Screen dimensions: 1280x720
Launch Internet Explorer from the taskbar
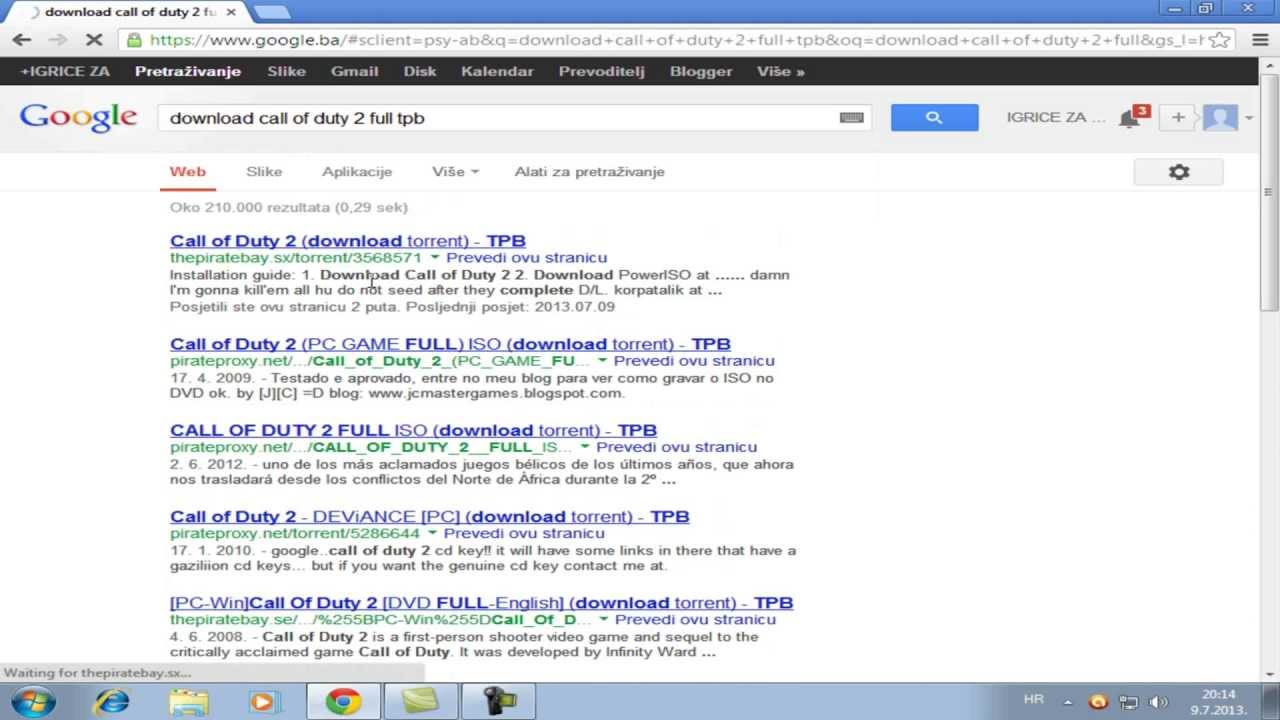[x=110, y=701]
